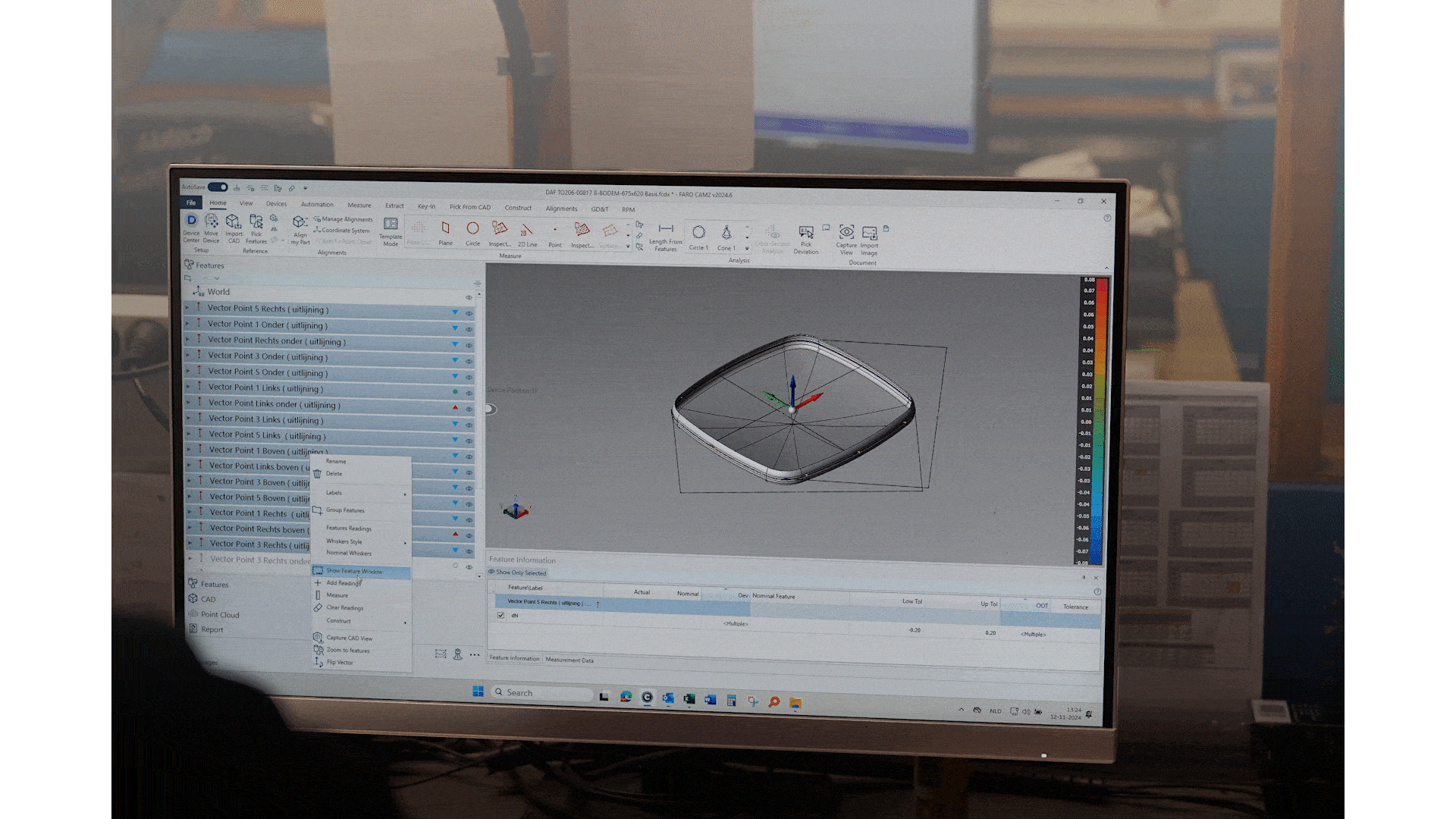The height and width of the screenshot is (819, 1456).
Task: Click the deviation color scale bar
Action: 1101,421
